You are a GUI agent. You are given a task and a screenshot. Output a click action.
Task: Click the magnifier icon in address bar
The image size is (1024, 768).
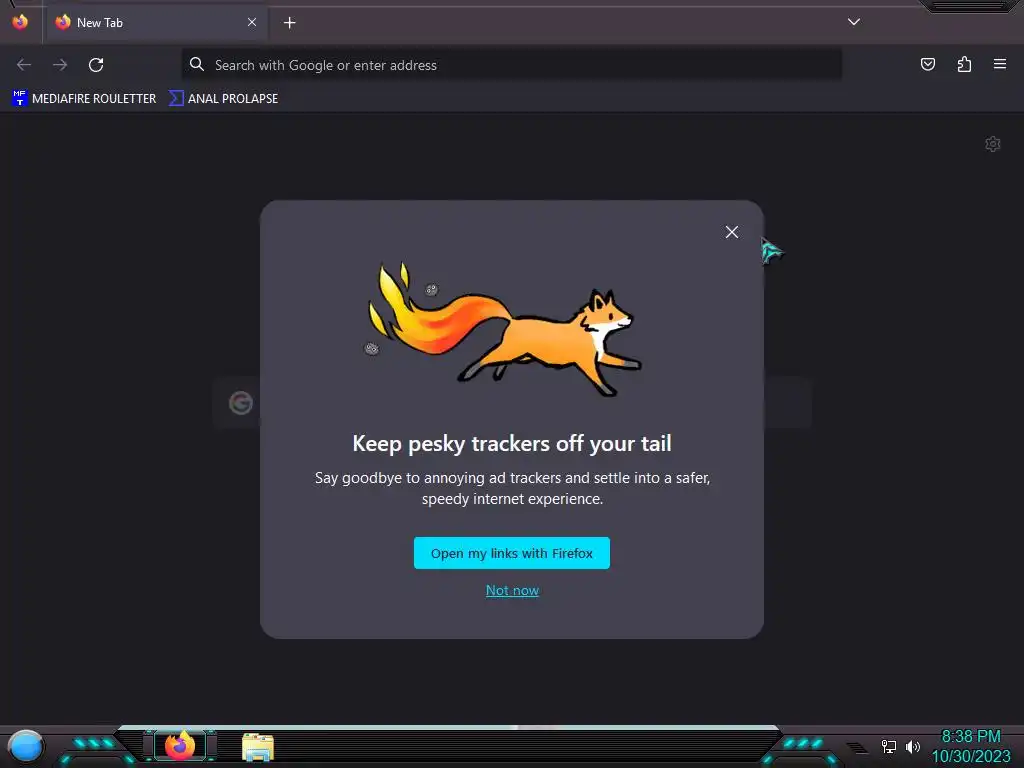pos(197,64)
